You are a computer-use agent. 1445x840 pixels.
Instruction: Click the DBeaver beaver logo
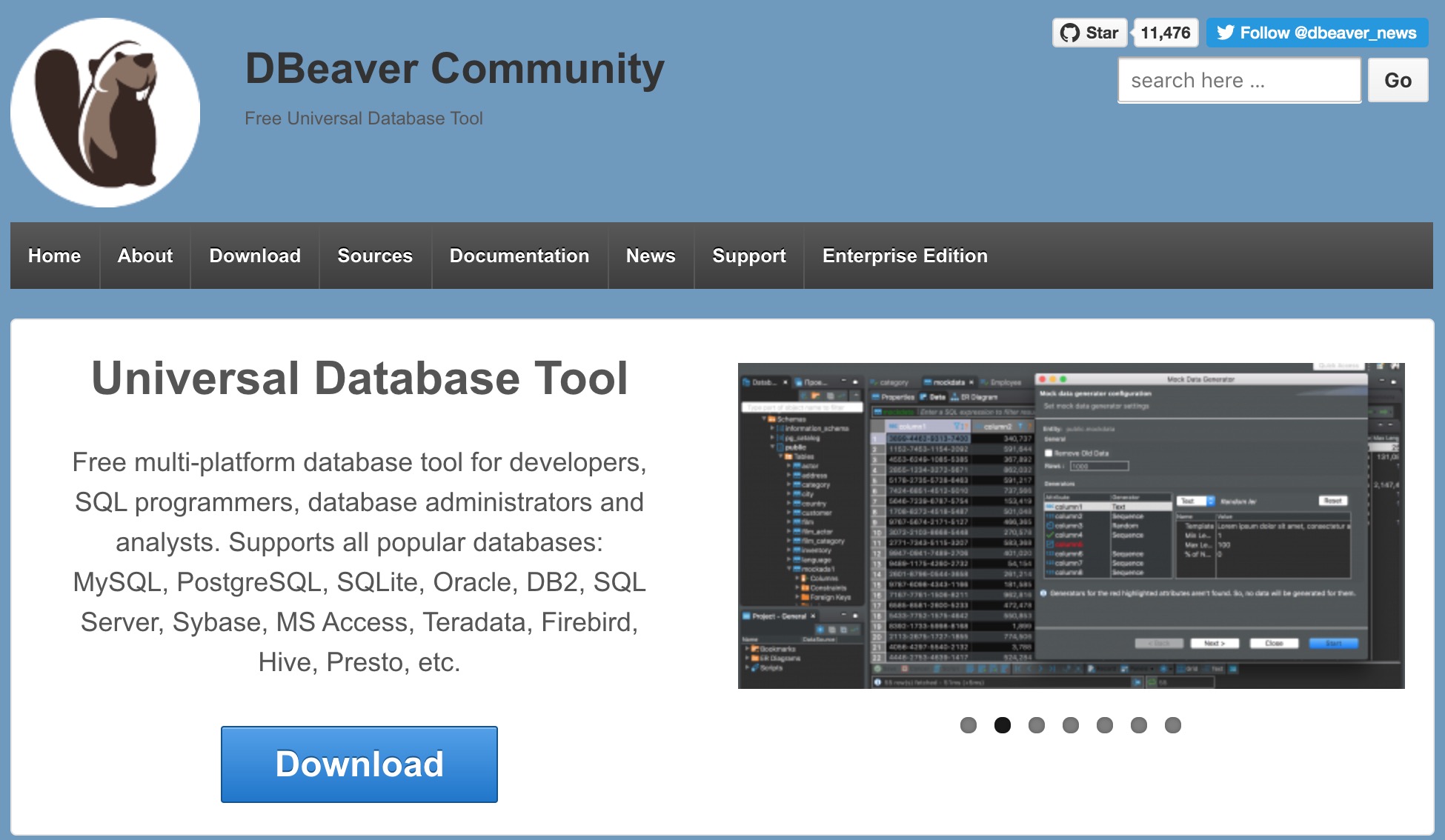105,113
